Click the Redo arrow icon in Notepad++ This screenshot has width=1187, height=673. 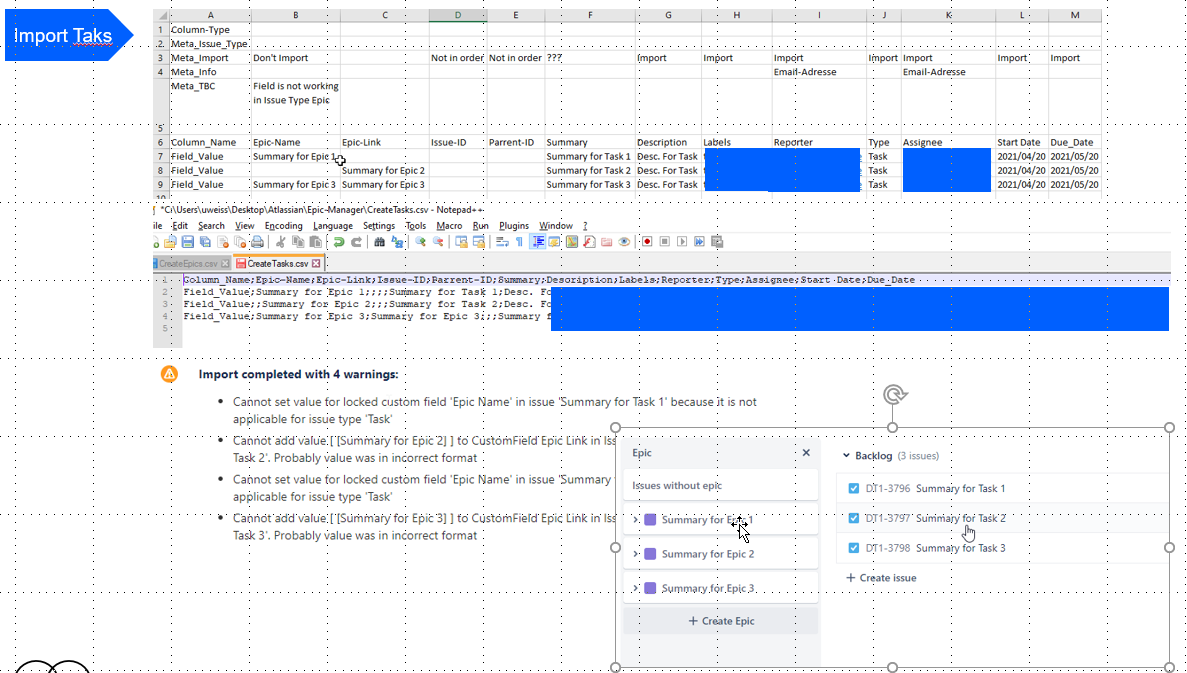coord(356,242)
